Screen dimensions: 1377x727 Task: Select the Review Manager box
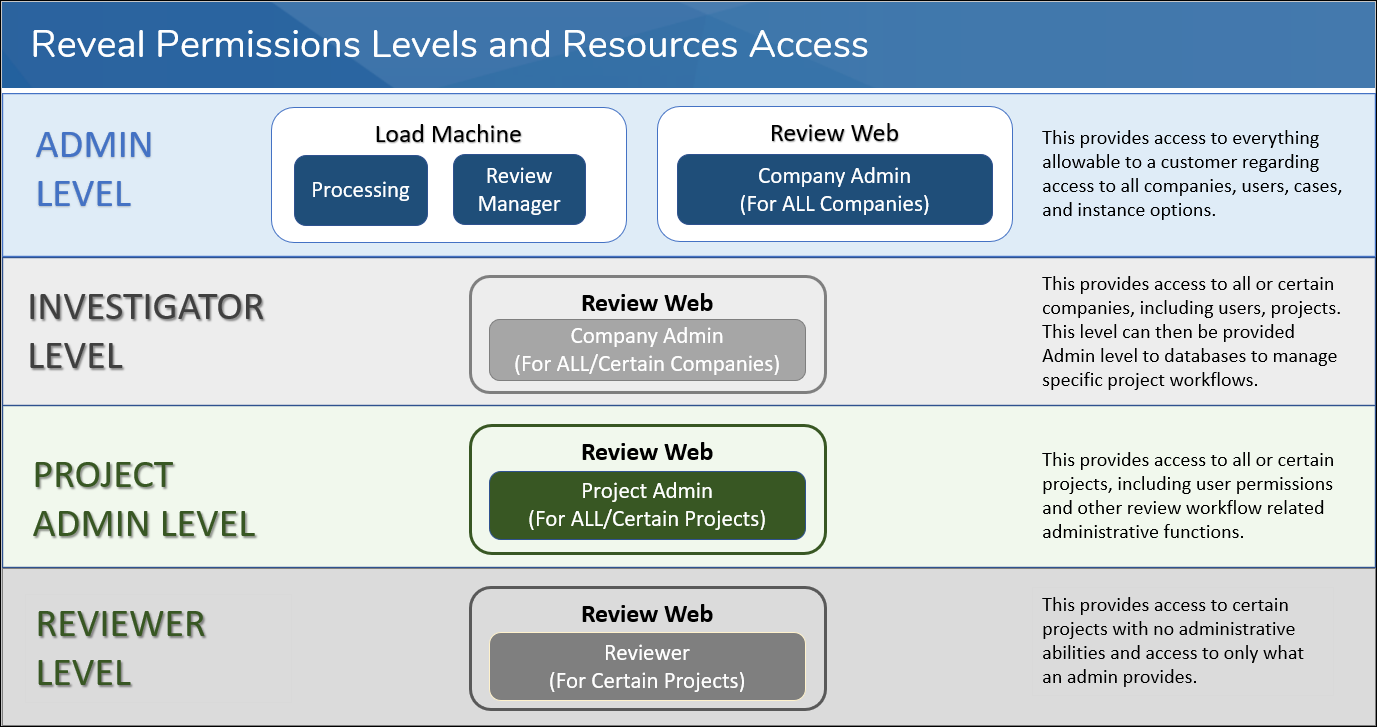pos(519,189)
